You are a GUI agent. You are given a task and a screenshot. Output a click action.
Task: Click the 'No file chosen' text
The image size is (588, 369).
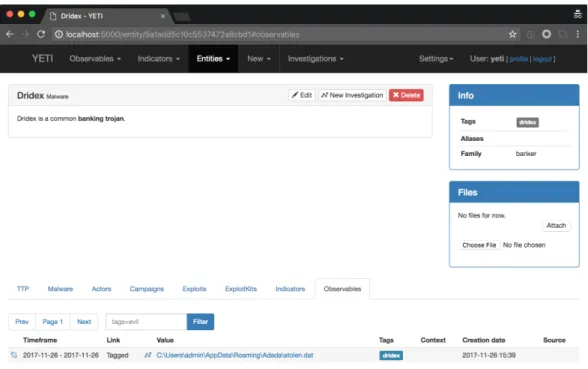(524, 245)
